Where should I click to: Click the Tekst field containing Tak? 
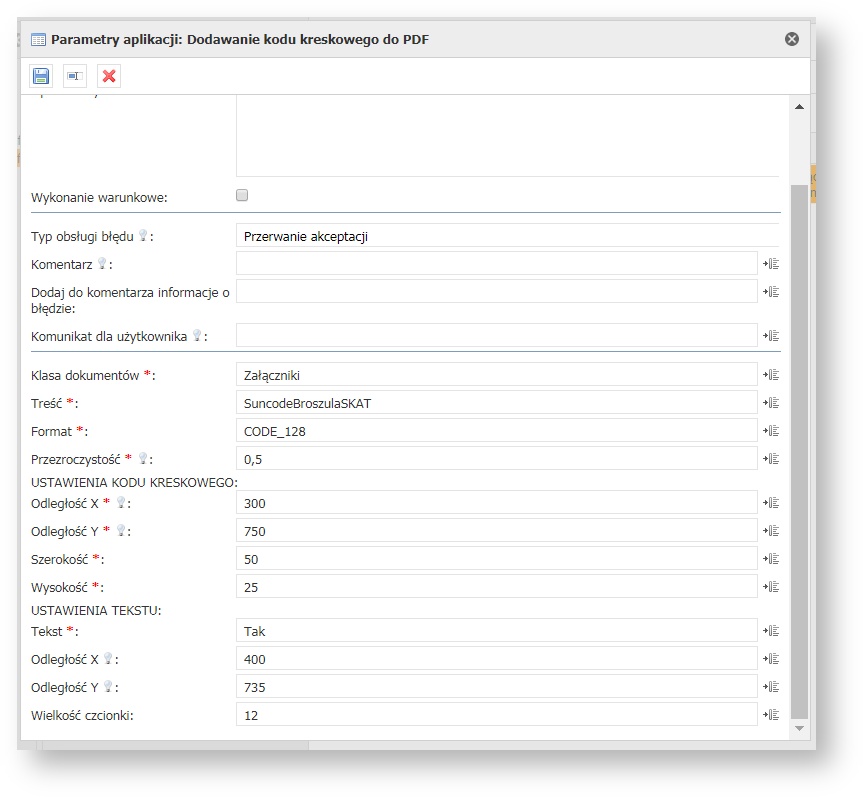(x=496, y=631)
